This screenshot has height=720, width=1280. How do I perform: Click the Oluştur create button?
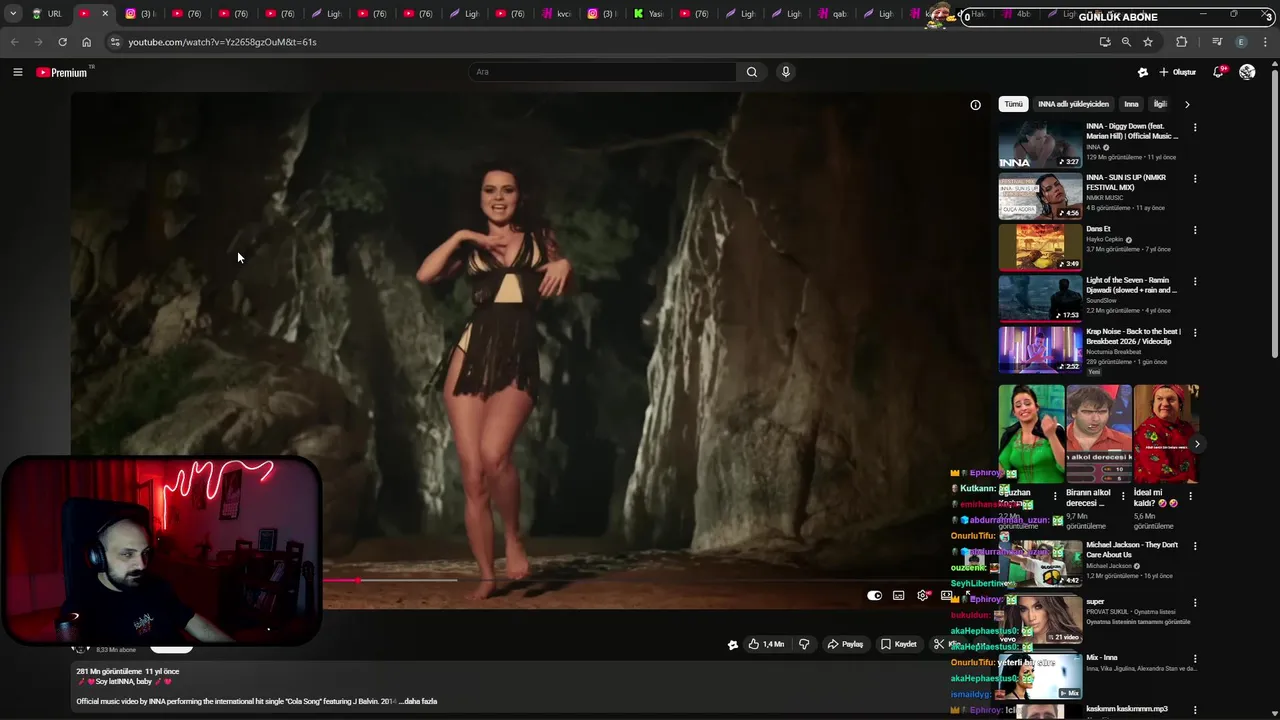tap(1177, 72)
